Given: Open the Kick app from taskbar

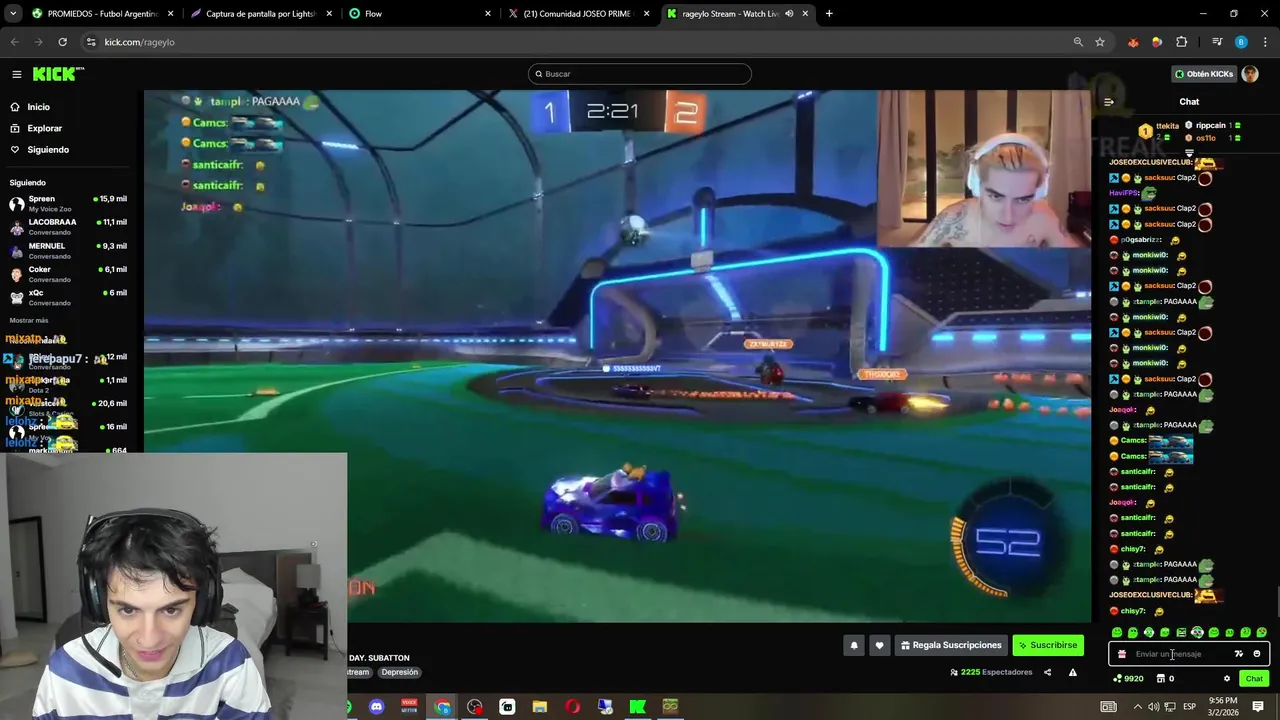Looking at the screenshot, I should pos(637,707).
